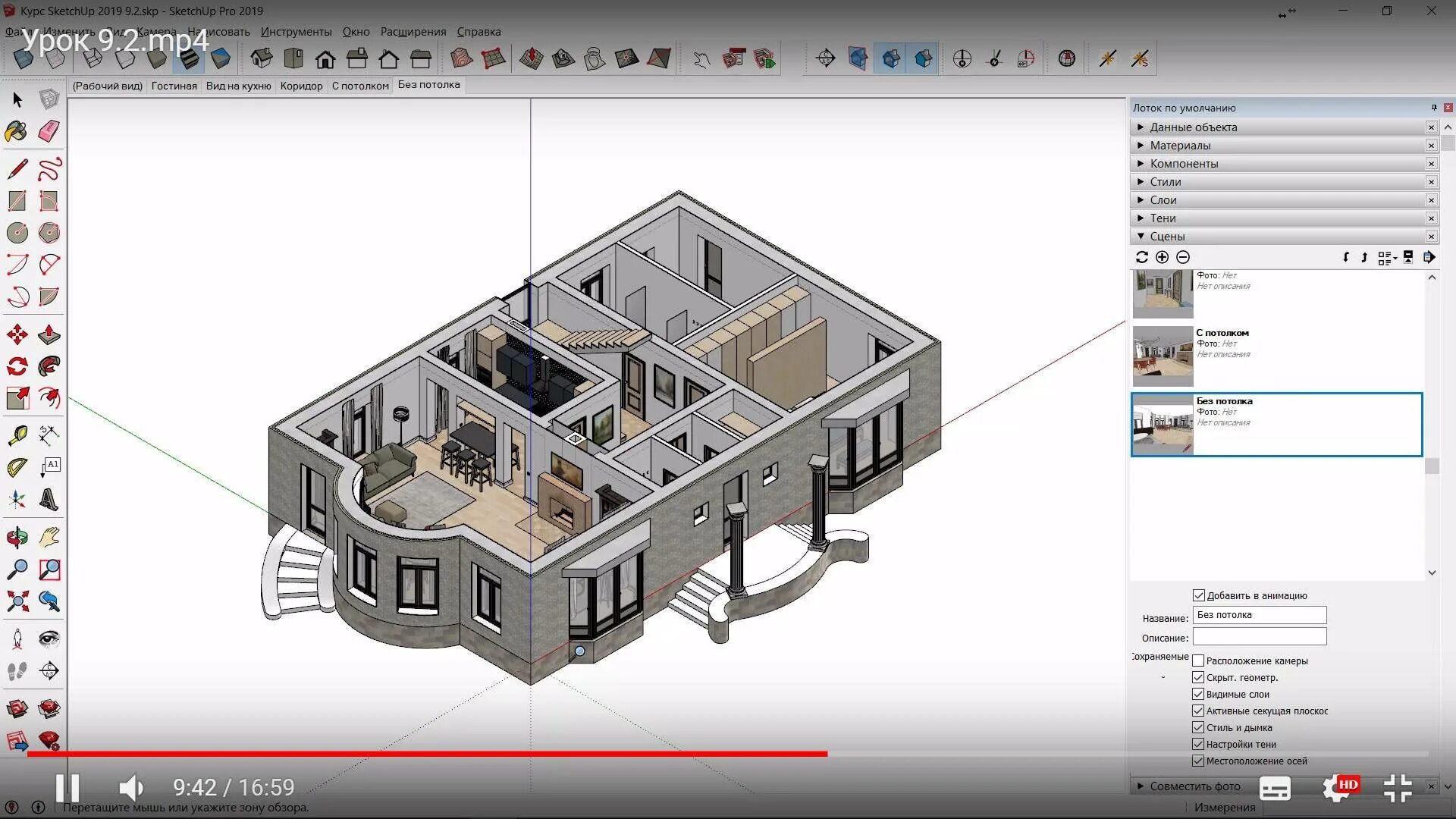Image resolution: width=1456 pixels, height=819 pixels.
Task: Switch to the Гостиная scene tab
Action: 174,86
